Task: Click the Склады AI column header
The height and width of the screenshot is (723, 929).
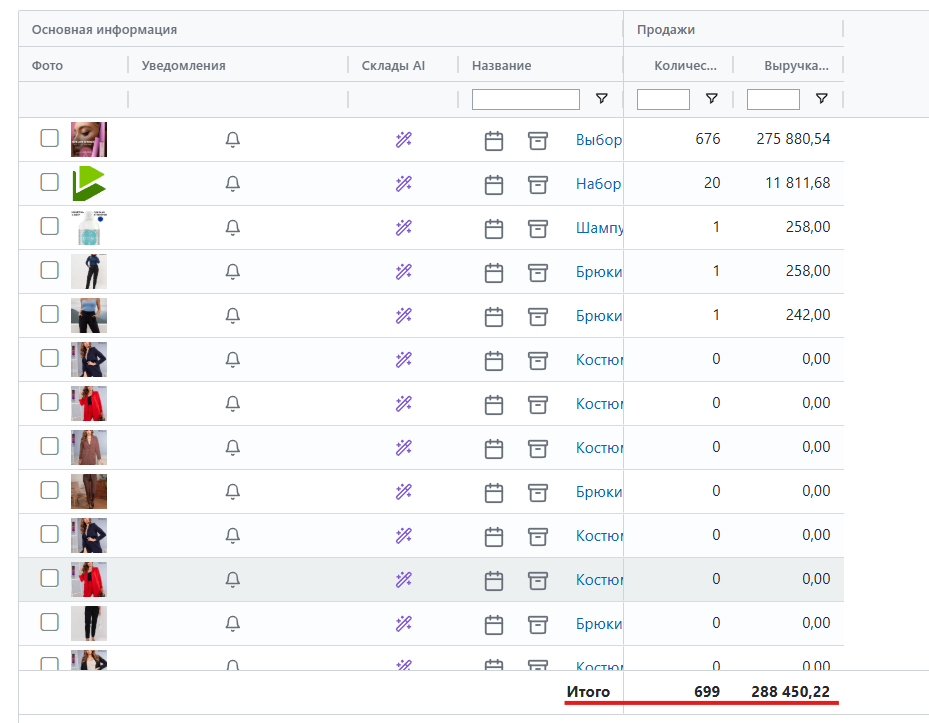Action: click(x=393, y=66)
